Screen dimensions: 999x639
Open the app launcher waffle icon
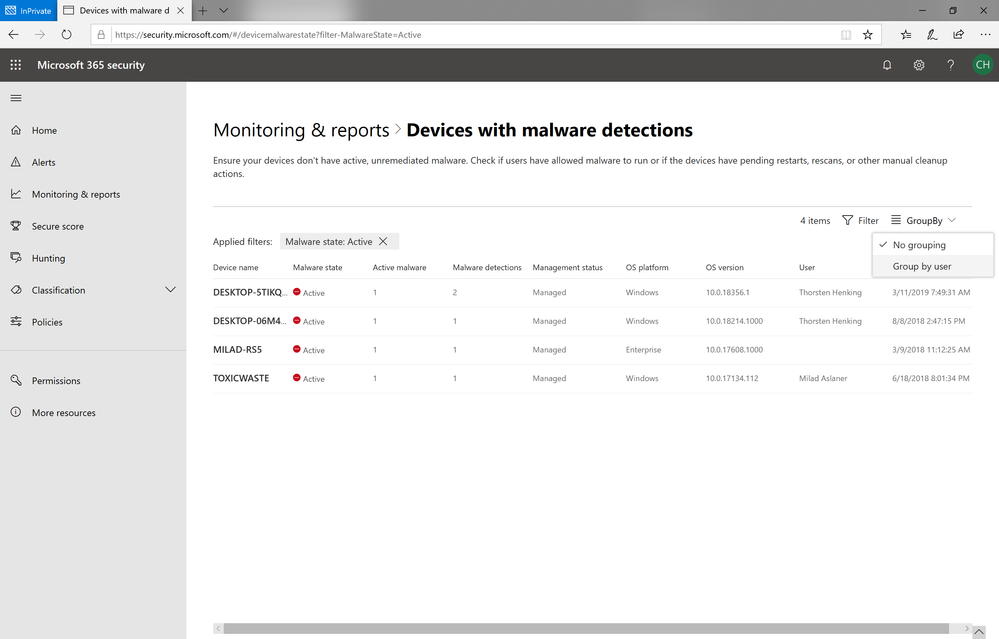16,65
